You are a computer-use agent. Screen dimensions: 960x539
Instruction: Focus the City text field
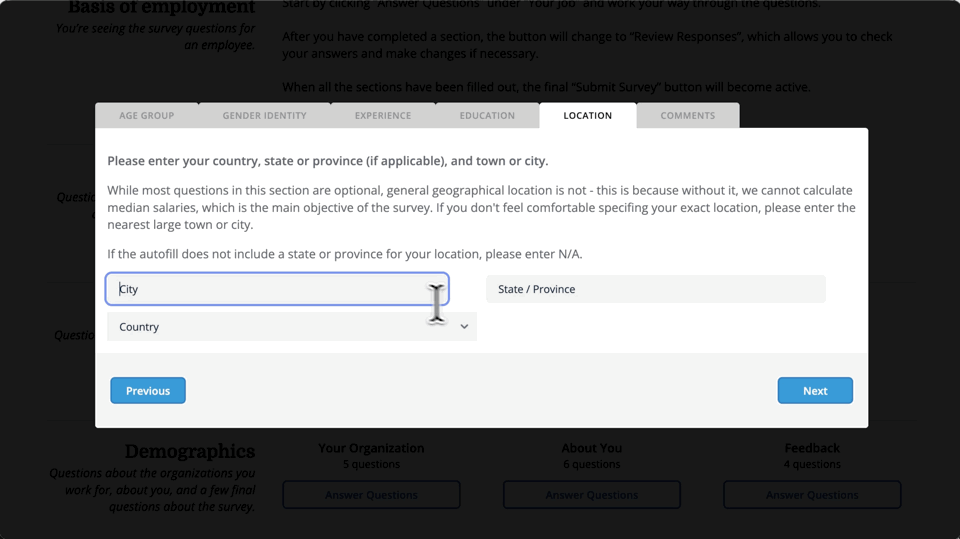click(270, 289)
